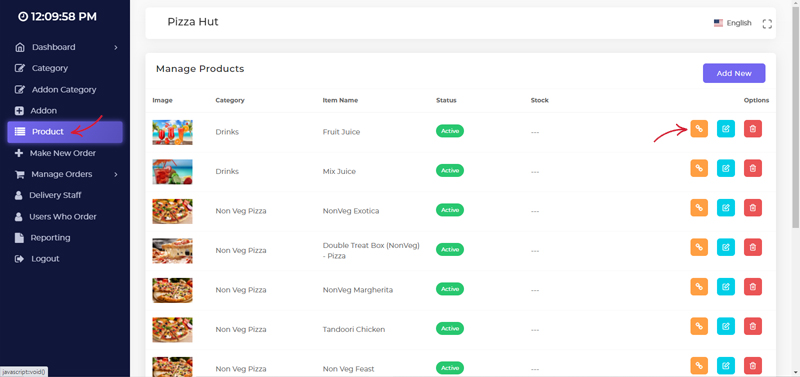The image size is (800, 377).
Task: Click the 'Manage Products' heading
Action: coord(200,69)
